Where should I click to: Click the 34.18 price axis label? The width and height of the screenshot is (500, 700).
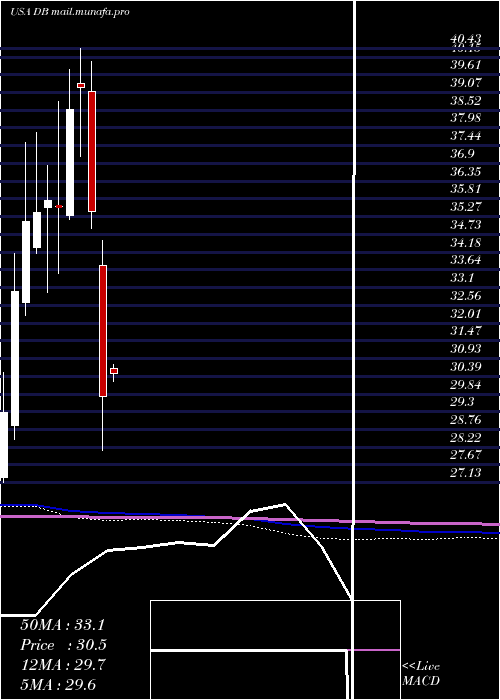pyautogui.click(x=466, y=242)
